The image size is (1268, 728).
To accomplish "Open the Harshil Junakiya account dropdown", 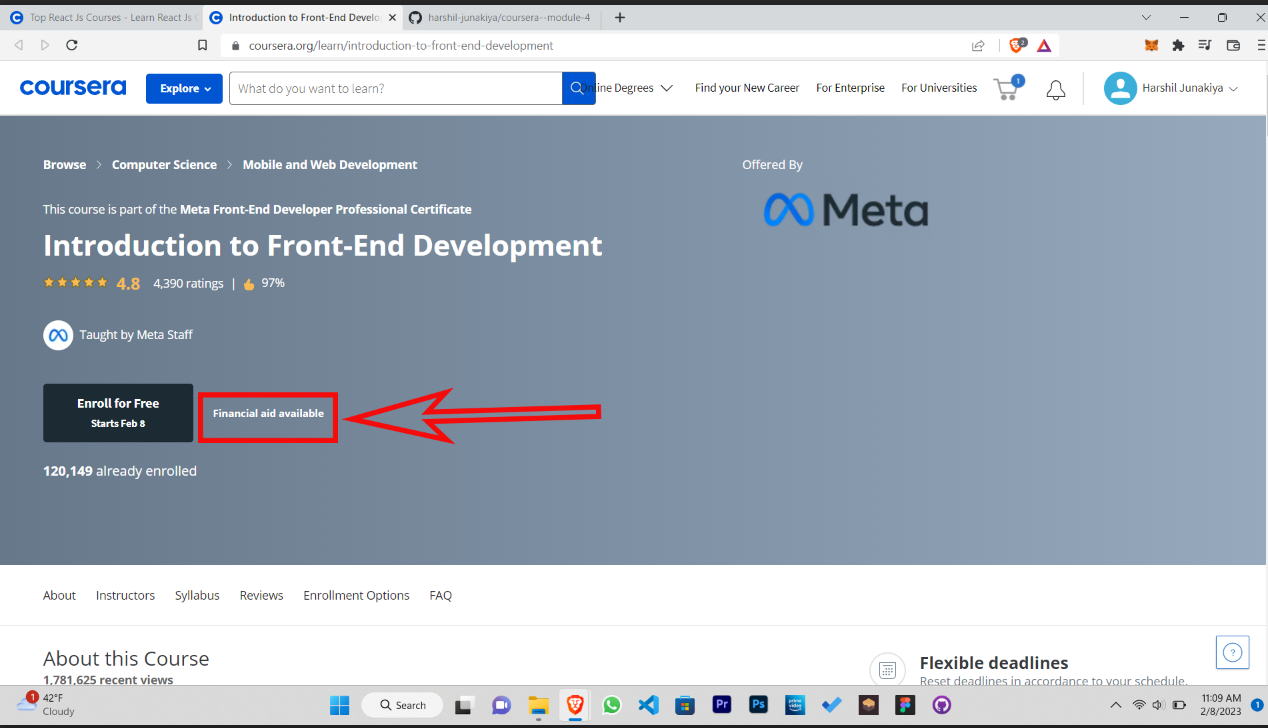I will [x=1170, y=88].
